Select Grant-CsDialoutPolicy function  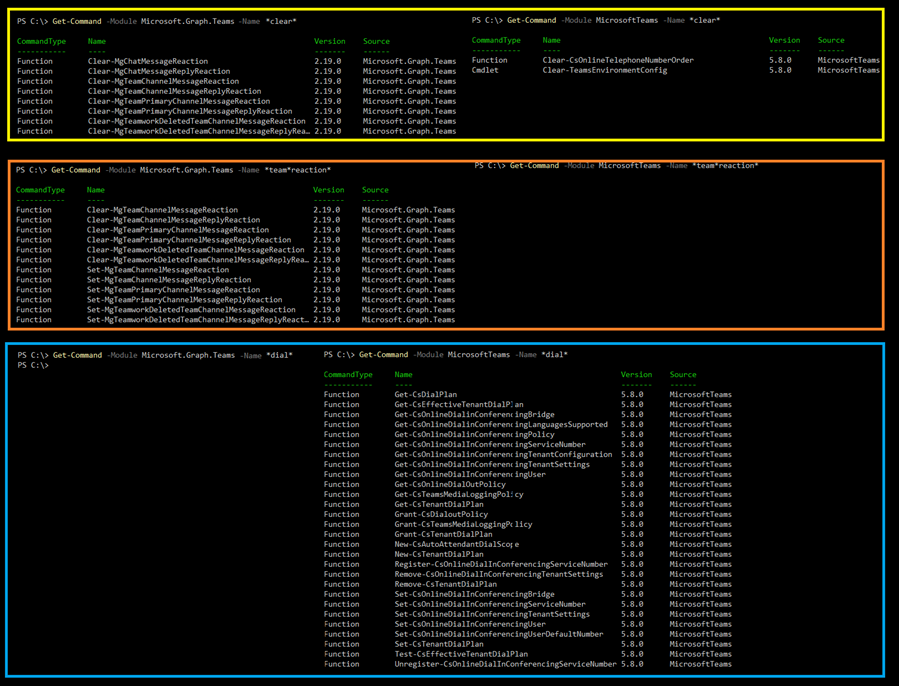pos(441,514)
